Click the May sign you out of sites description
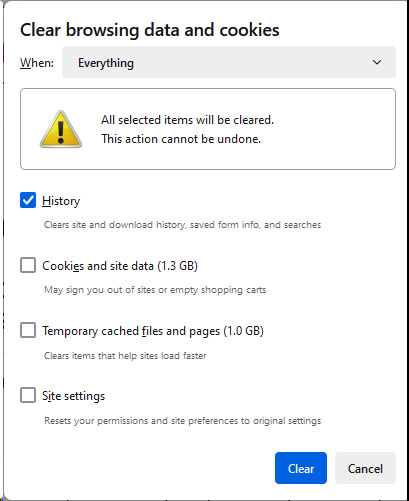Viewport: 409px width, 501px height. (x=155, y=290)
